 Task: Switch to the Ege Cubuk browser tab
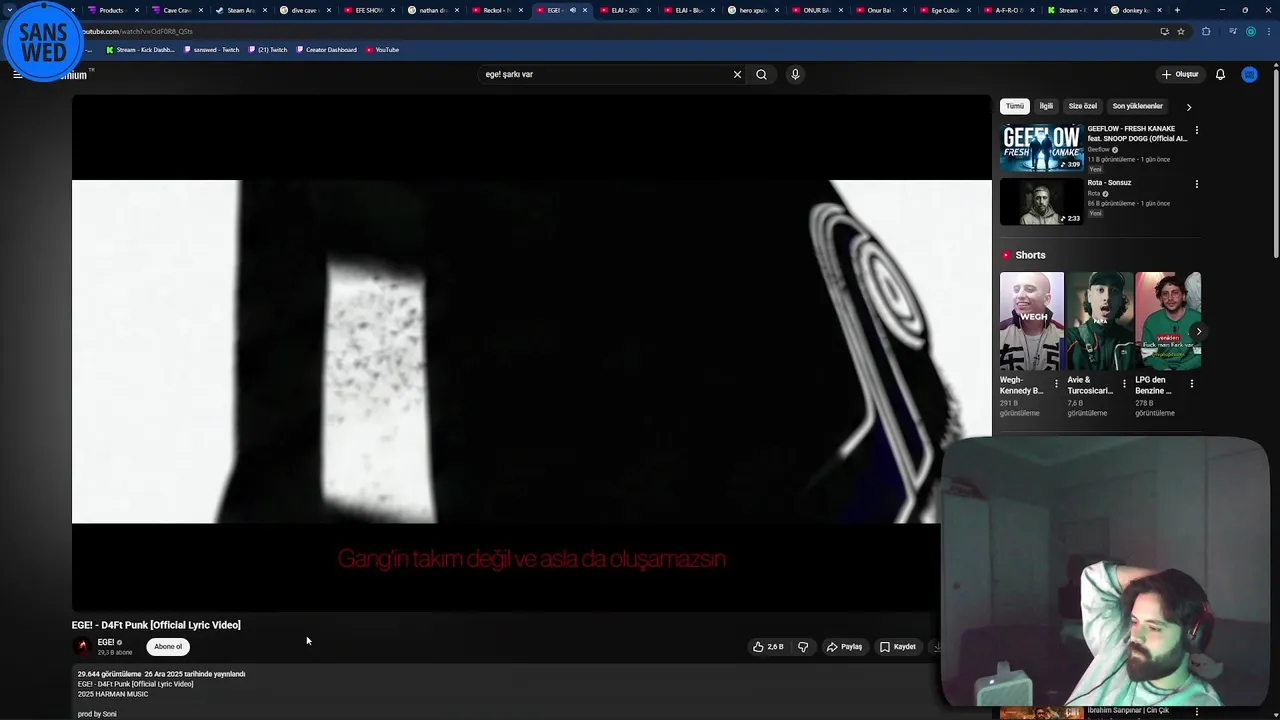point(939,10)
